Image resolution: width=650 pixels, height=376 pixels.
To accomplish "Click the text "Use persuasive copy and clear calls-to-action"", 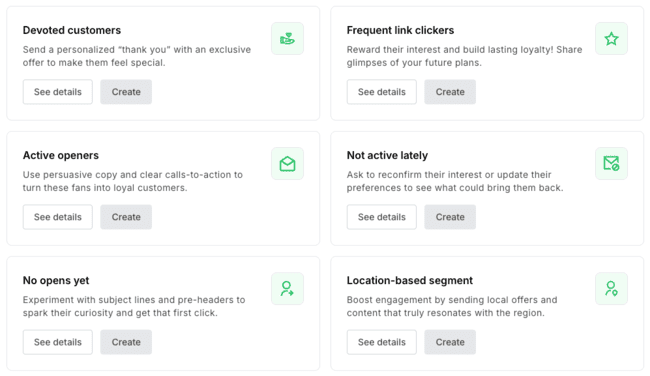I will 127,175.
